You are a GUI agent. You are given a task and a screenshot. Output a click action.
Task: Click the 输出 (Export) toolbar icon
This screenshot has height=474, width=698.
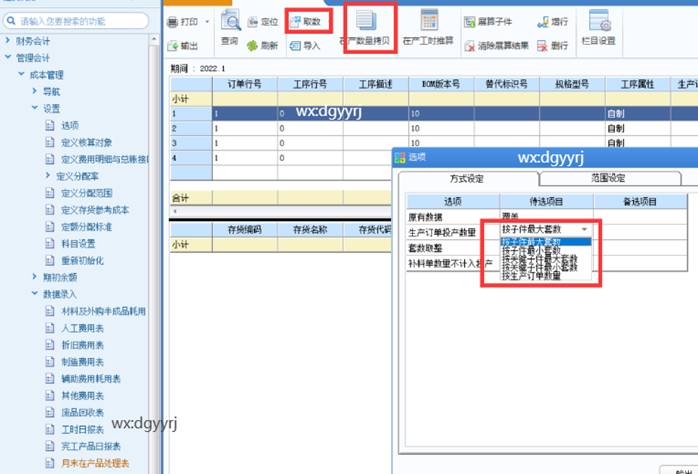[173, 45]
